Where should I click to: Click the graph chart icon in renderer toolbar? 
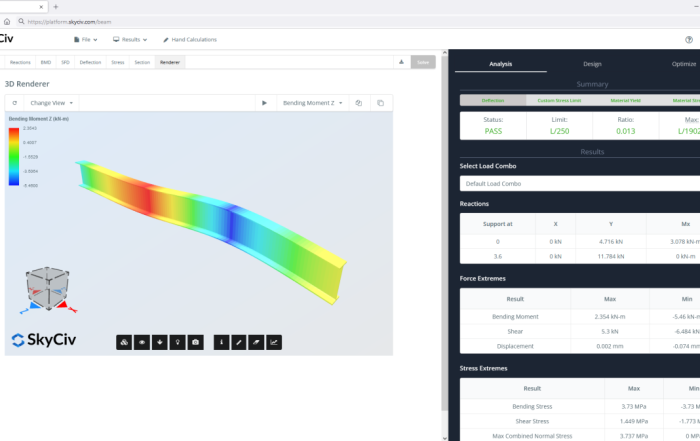[274, 342]
